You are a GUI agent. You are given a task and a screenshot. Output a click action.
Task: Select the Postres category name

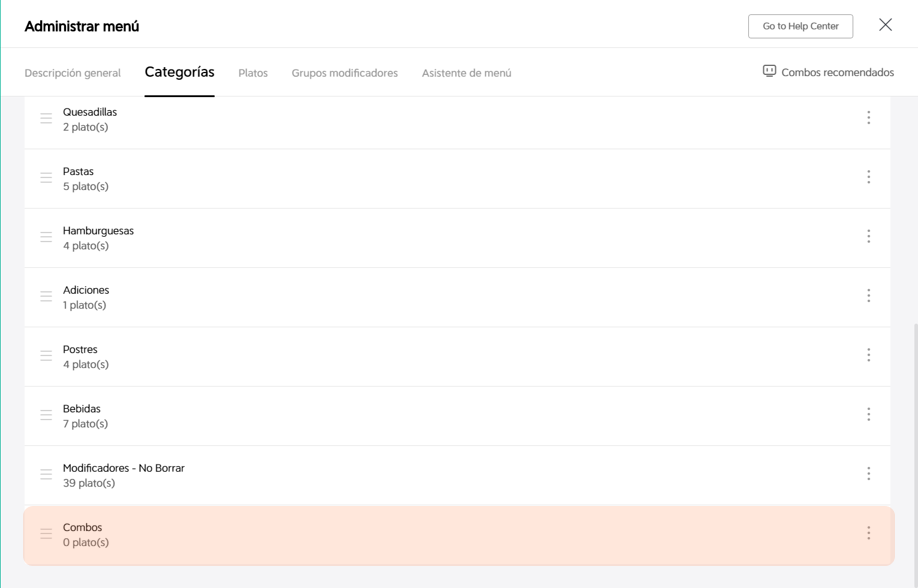click(x=80, y=349)
